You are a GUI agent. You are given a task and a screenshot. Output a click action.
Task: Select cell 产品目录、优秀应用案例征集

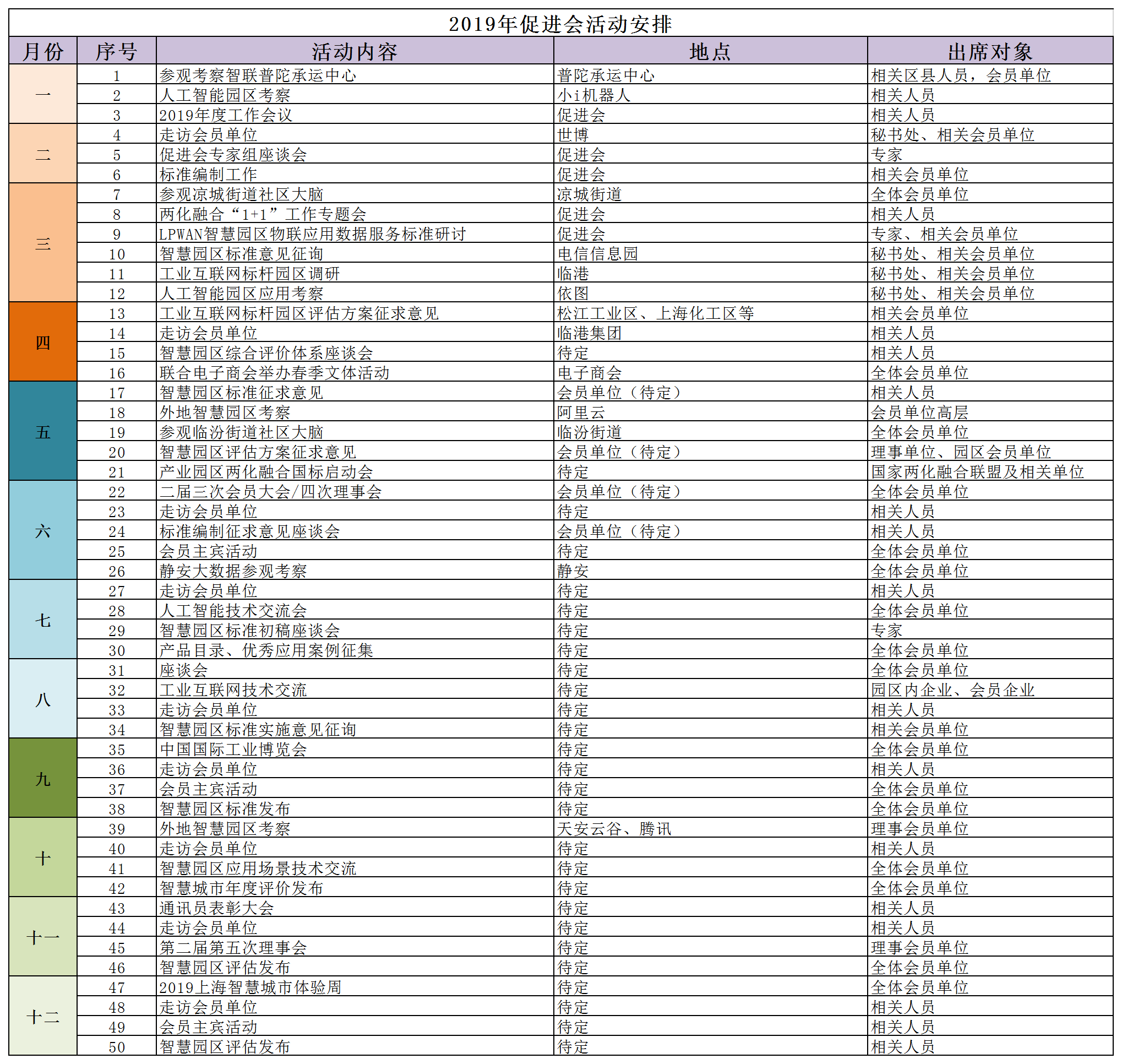pyautogui.click(x=355, y=650)
